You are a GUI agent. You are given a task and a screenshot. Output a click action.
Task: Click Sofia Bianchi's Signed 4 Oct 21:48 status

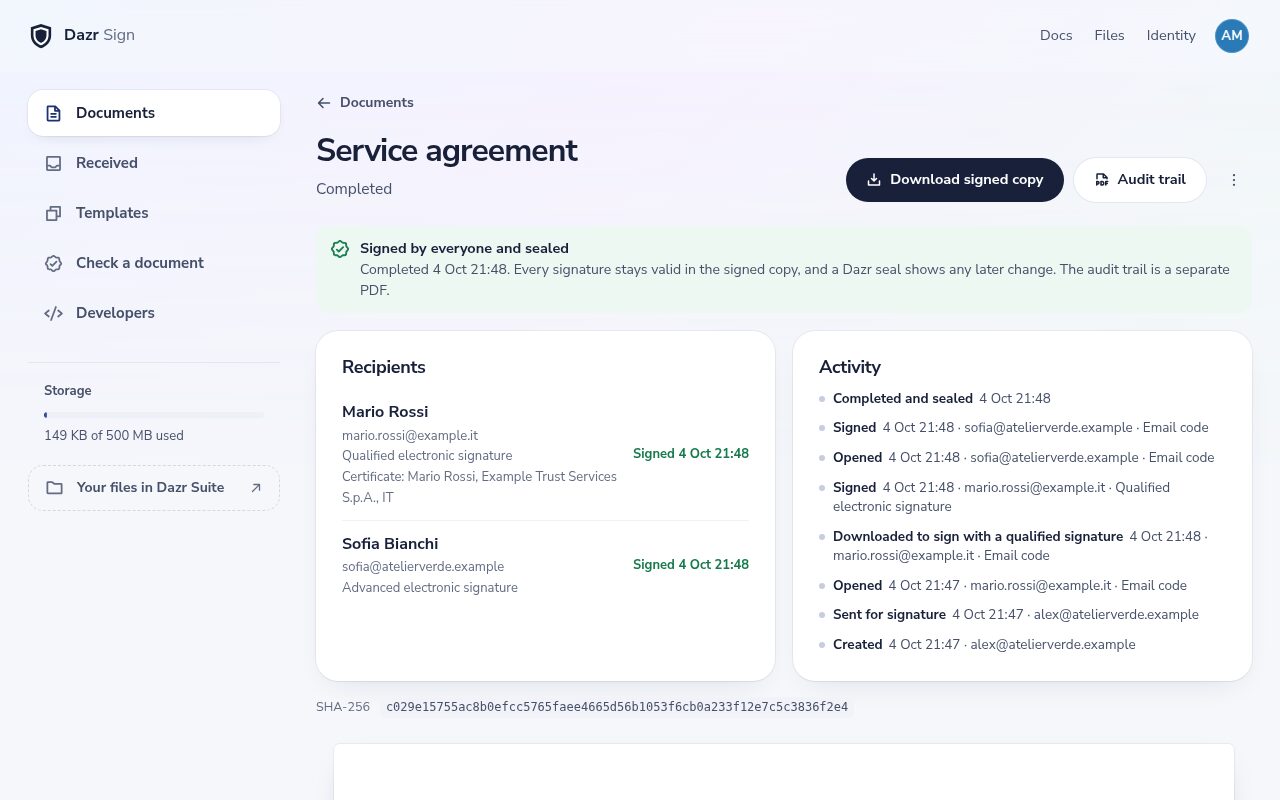(691, 565)
